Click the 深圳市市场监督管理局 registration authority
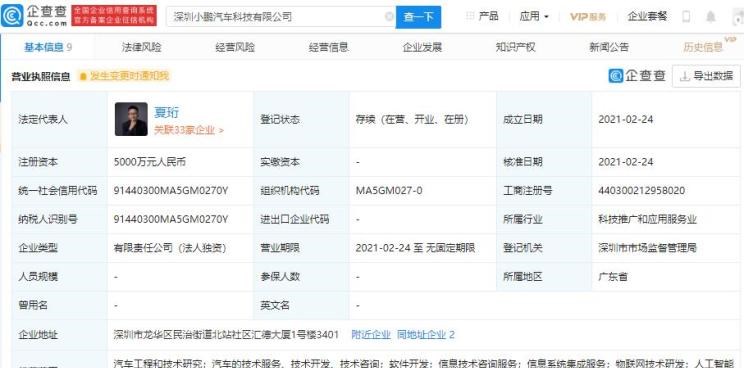The width and height of the screenshot is (744, 368). (647, 248)
